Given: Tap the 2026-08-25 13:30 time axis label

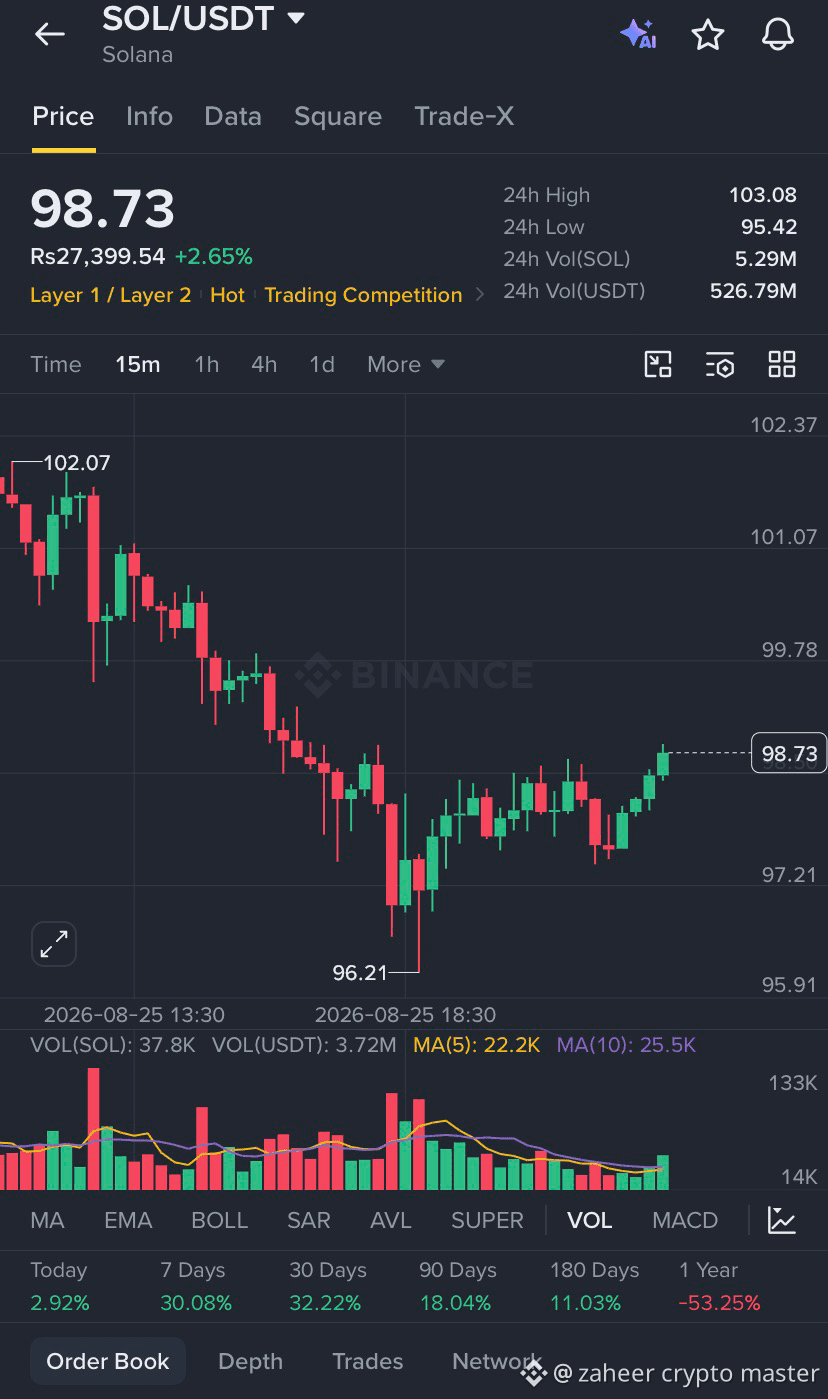Looking at the screenshot, I should tap(134, 1015).
